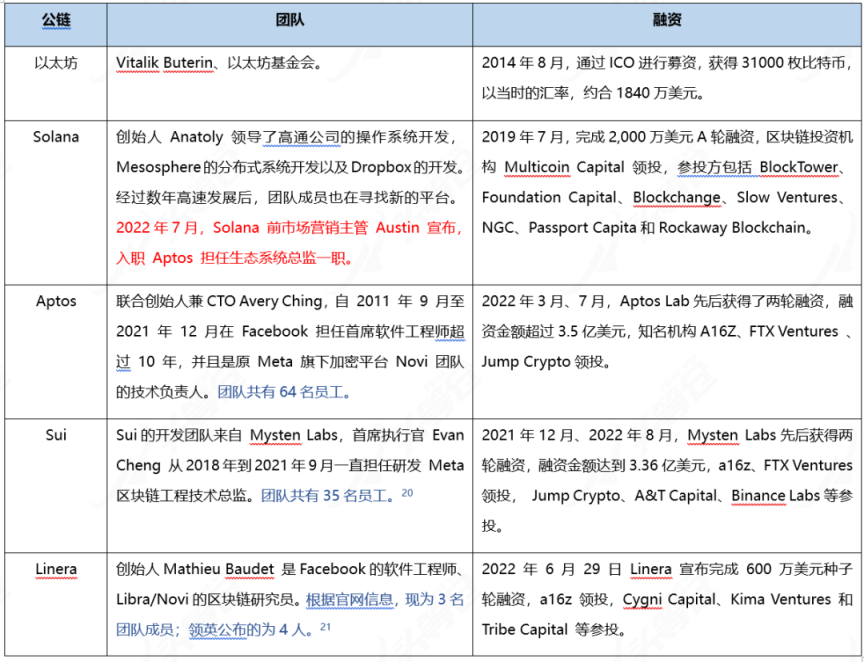Image resolution: width=864 pixels, height=662 pixels.
Task: Click the 2,000 万美元 A 轮融资 text
Action: [682, 137]
